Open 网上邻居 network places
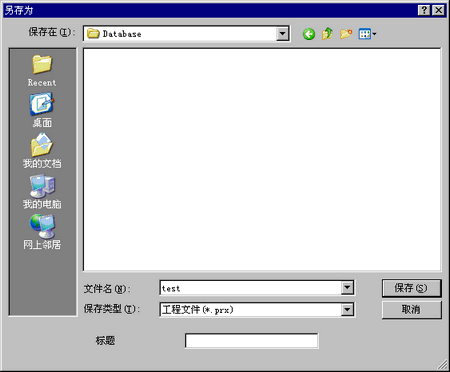The height and width of the screenshot is (372, 450). (x=42, y=232)
